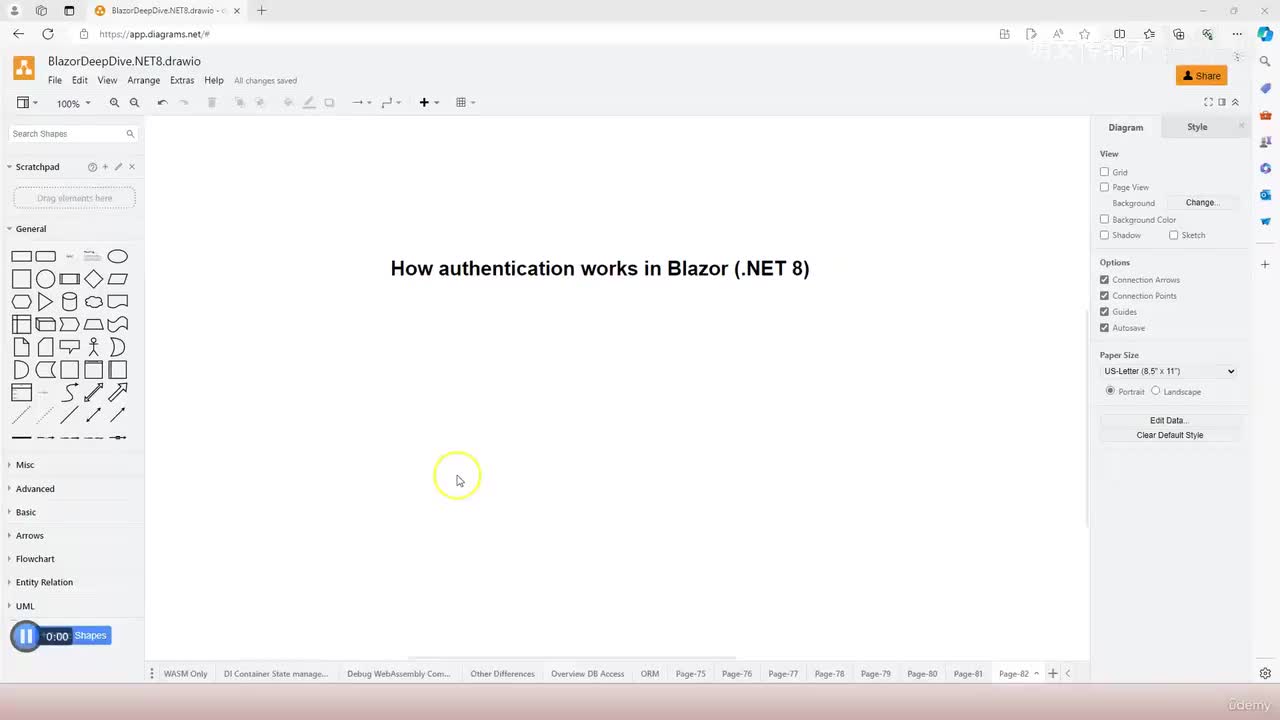
Task: Select the rectangle shape in General palette
Action: [21, 256]
